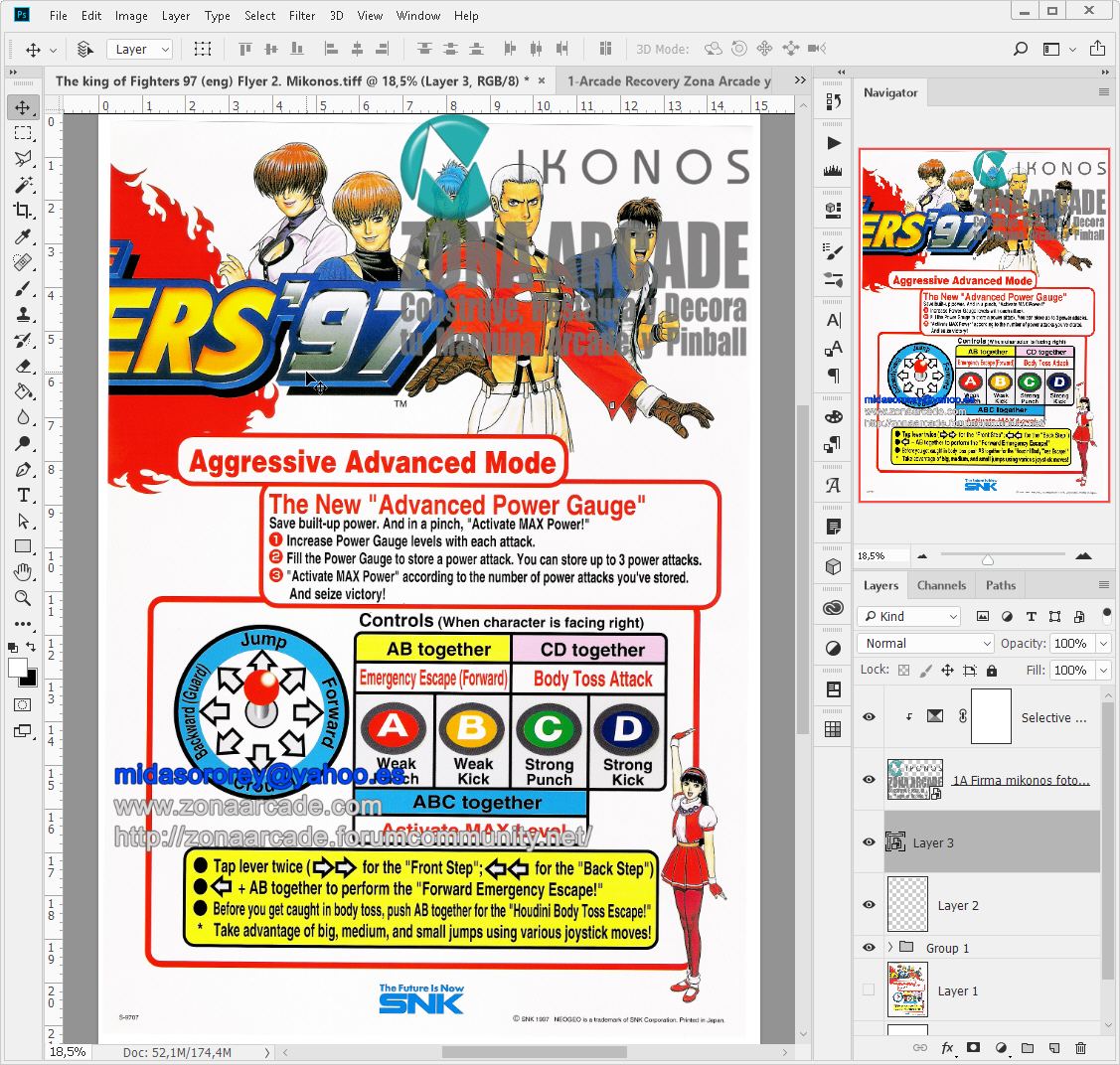Select the Crop tool

pos(23,211)
